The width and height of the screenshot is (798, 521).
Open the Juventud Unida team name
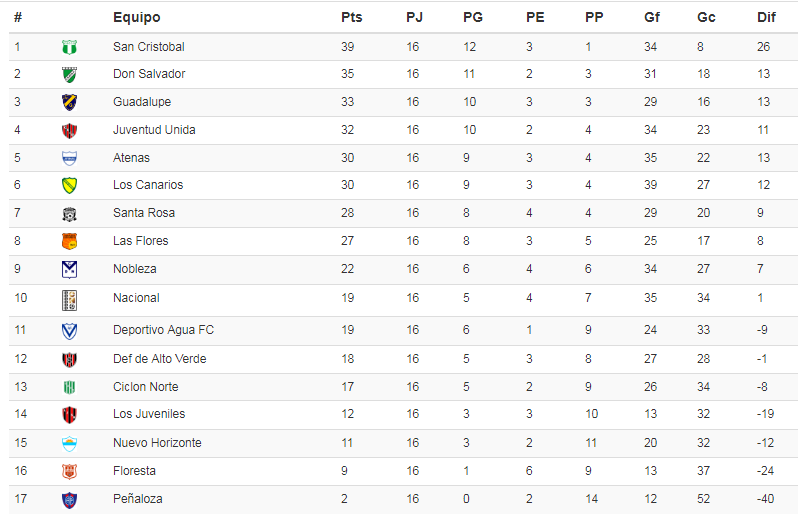154,130
